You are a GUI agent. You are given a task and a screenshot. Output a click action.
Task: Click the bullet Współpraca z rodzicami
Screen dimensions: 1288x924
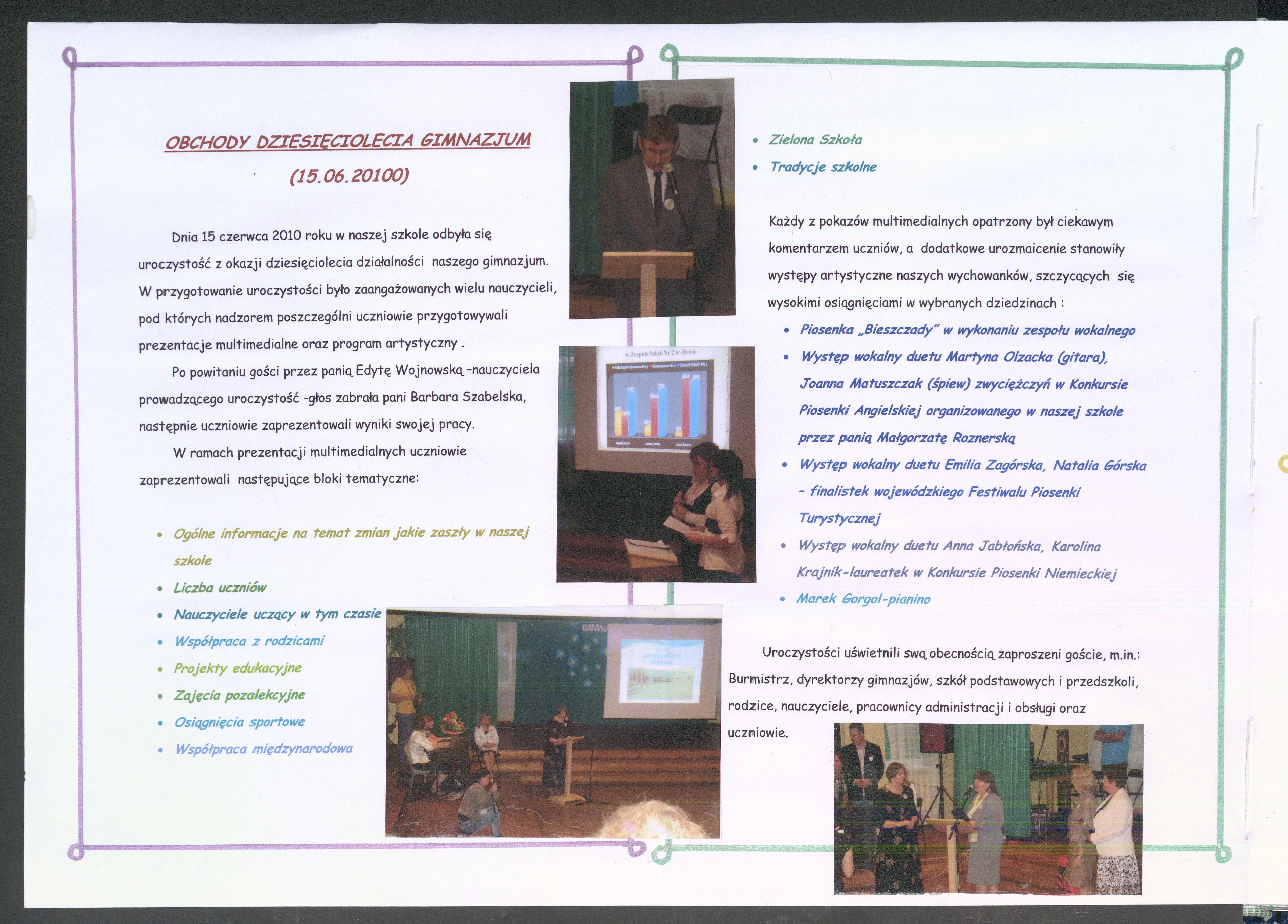249,641
